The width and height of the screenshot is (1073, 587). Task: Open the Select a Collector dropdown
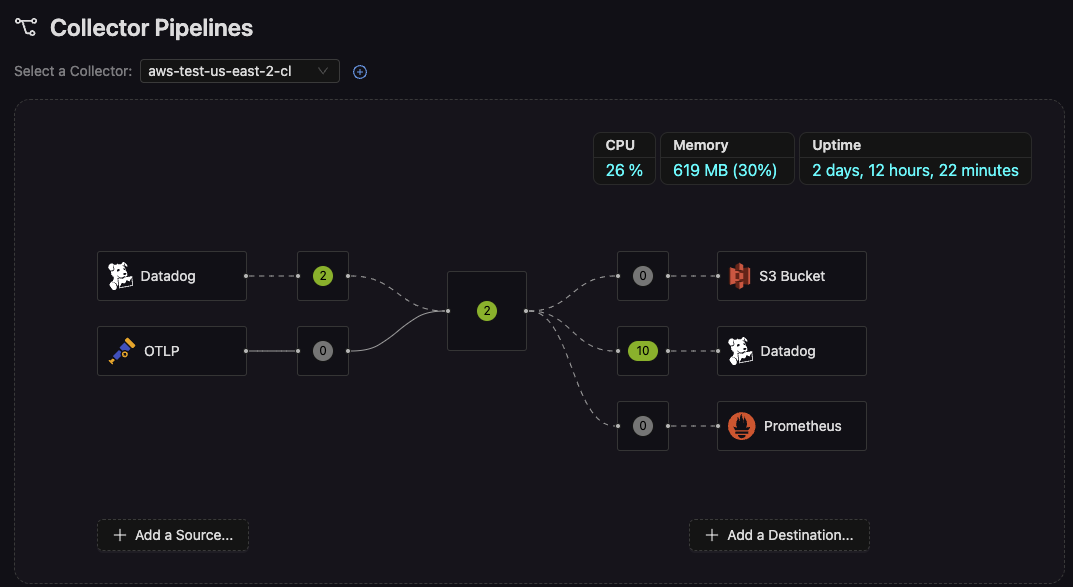pyautogui.click(x=239, y=71)
